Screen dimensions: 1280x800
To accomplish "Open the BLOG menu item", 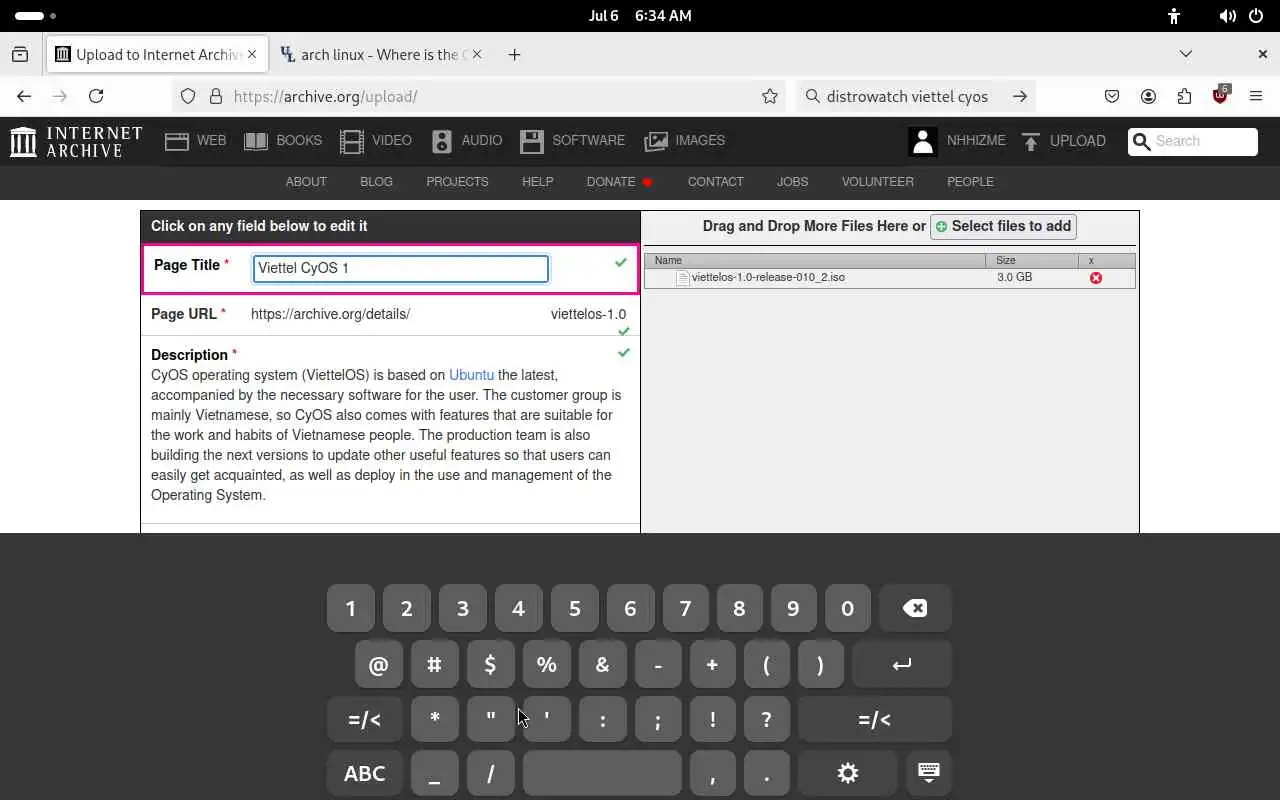I will [x=376, y=182].
